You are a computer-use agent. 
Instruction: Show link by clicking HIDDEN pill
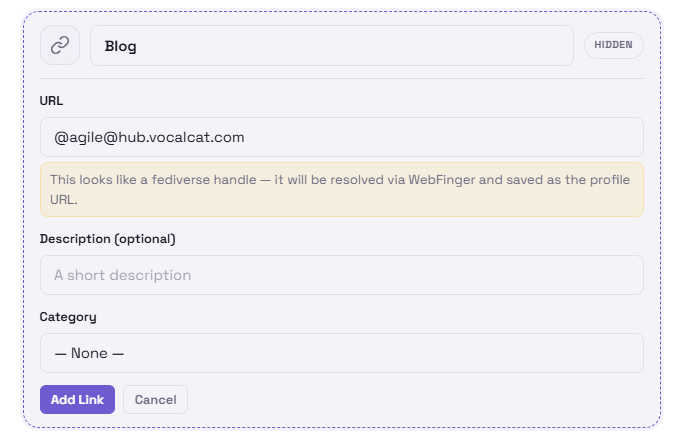[614, 45]
